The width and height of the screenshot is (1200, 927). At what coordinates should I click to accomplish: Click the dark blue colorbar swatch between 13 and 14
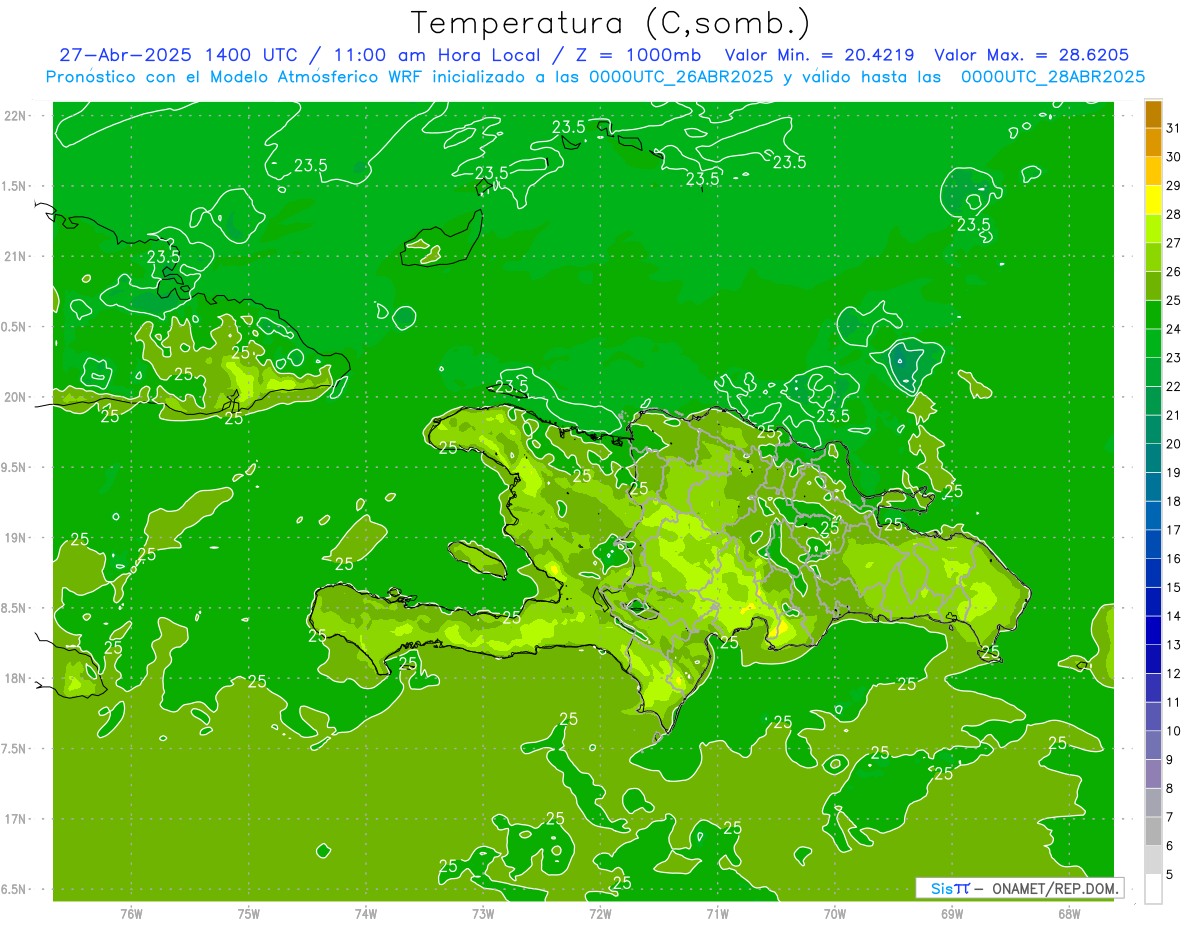point(1153,630)
